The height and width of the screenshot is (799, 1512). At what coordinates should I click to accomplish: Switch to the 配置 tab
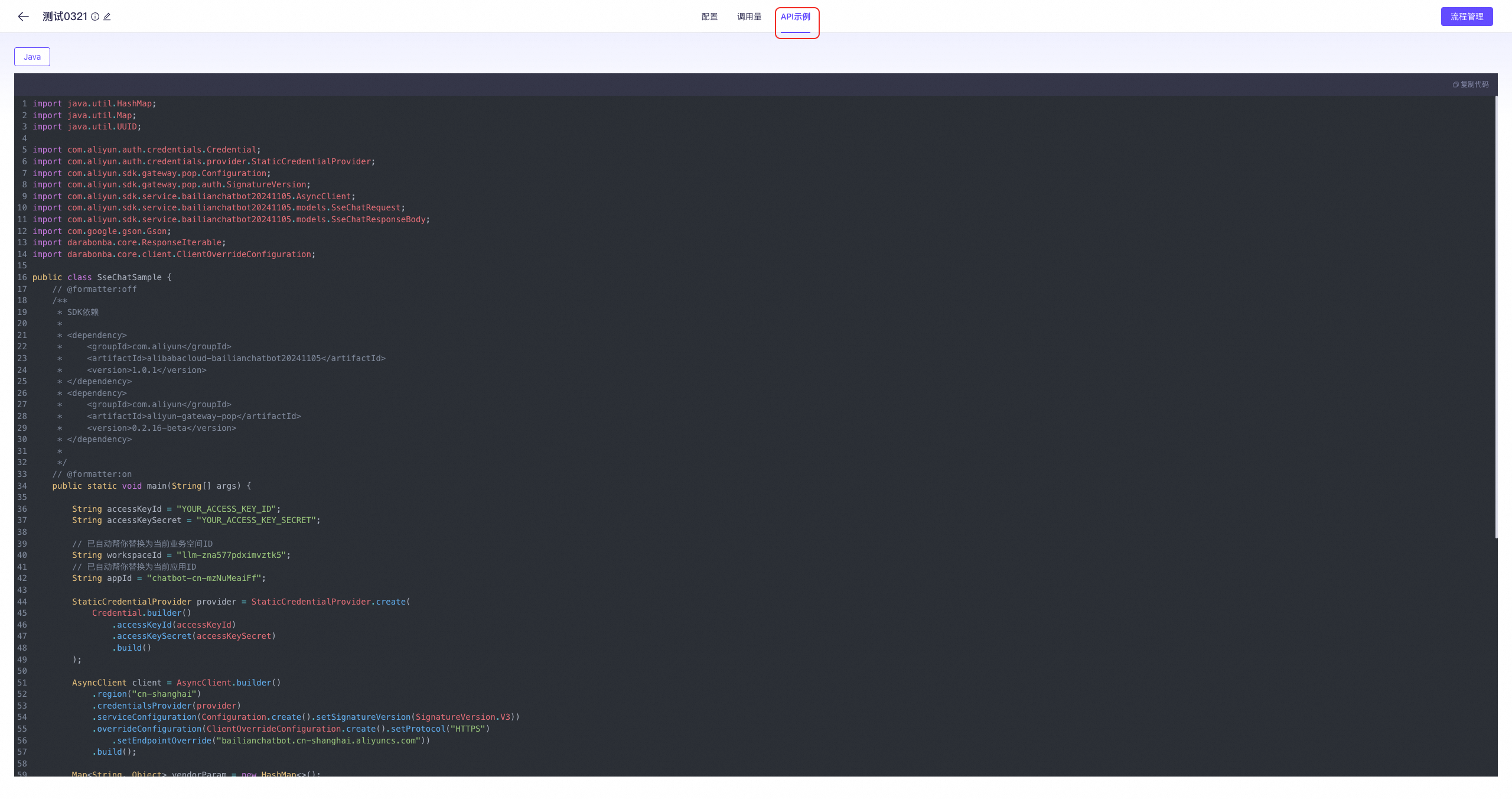coord(709,17)
